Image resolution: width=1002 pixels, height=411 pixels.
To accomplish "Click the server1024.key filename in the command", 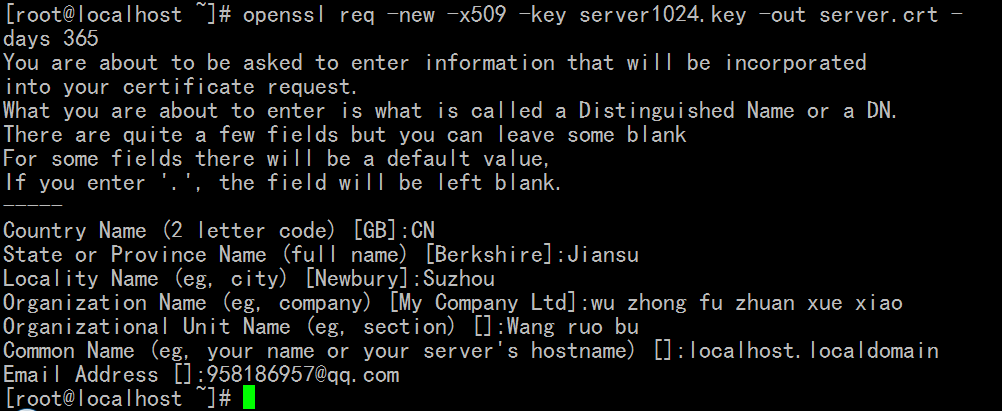I will coord(662,14).
